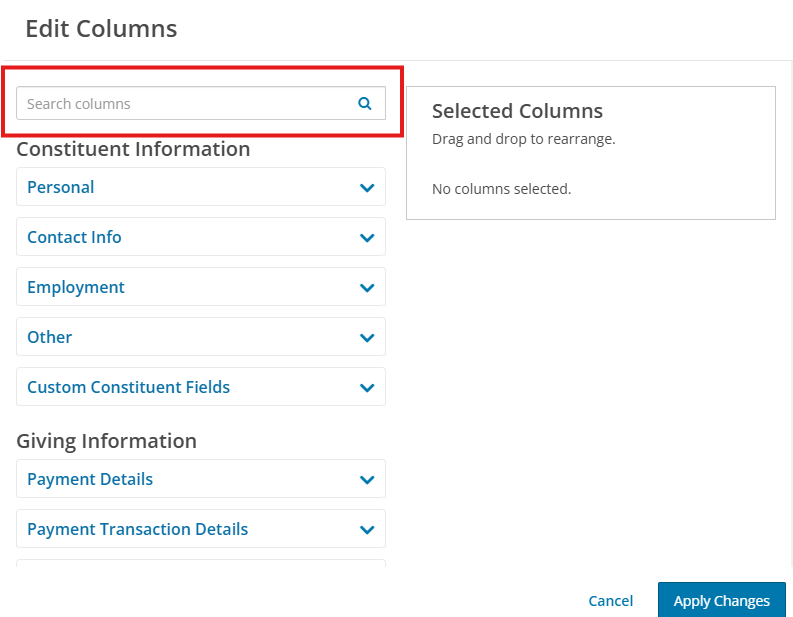Screen dimensions: 793x617
Task: Expand Custom Constituent Fields with its chevron
Action: click(x=367, y=388)
